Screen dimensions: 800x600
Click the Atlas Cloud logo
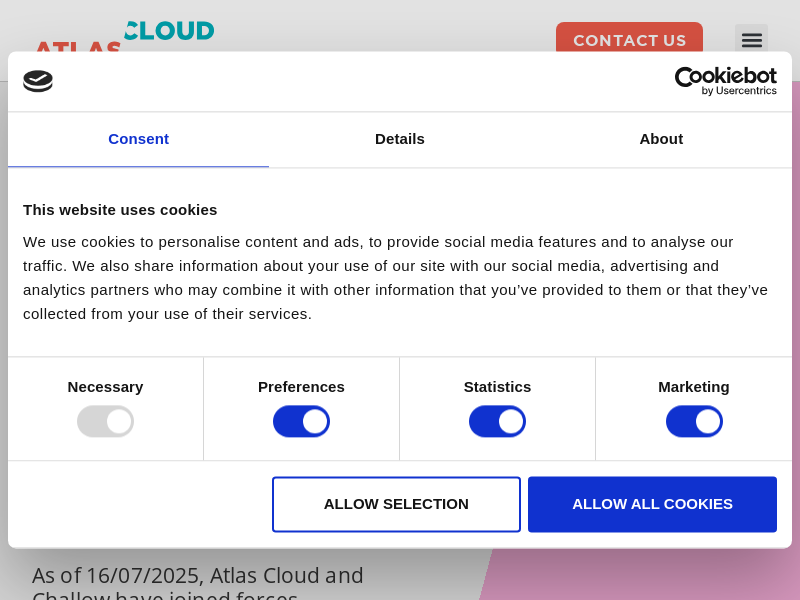point(124,38)
